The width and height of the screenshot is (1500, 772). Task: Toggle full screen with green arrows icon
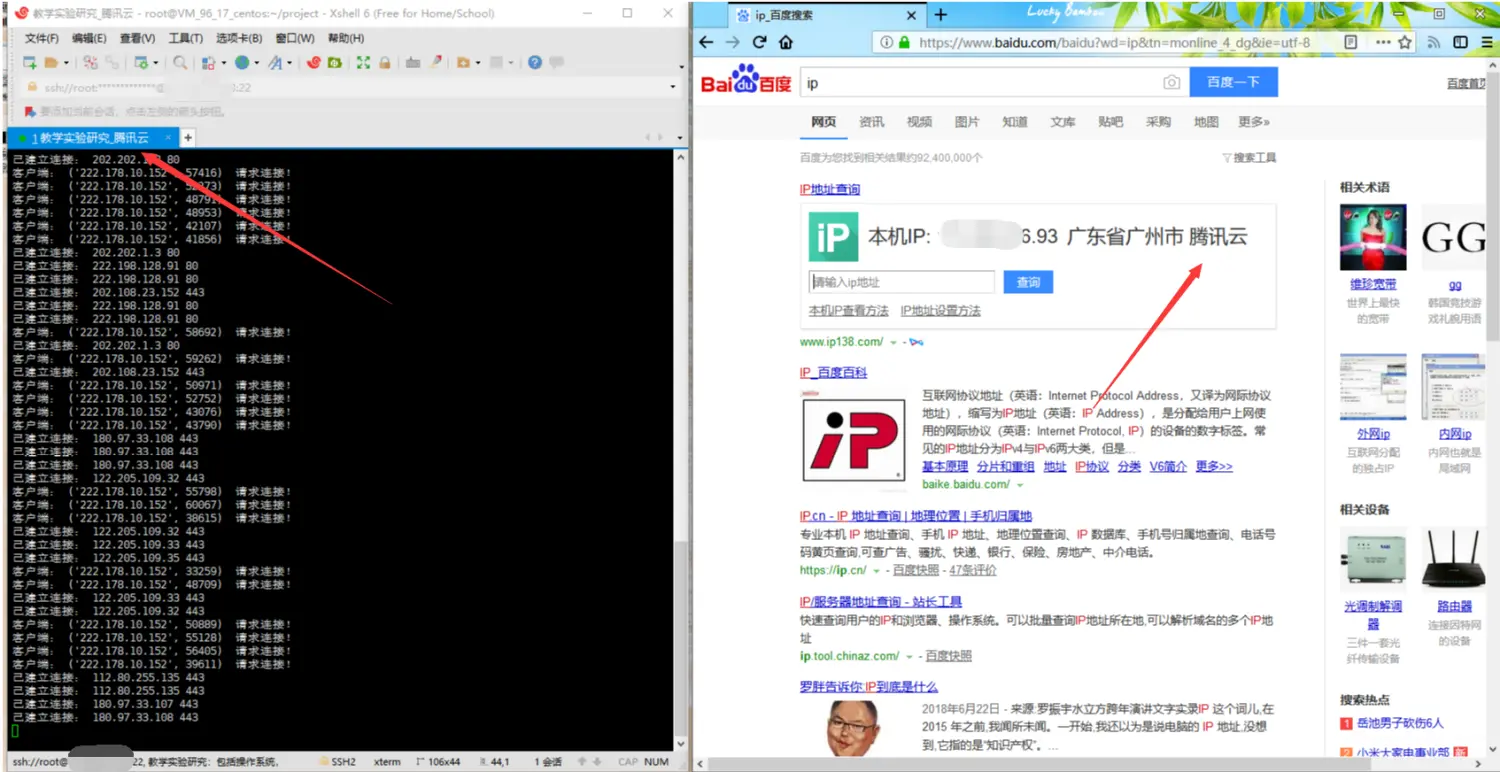click(363, 62)
